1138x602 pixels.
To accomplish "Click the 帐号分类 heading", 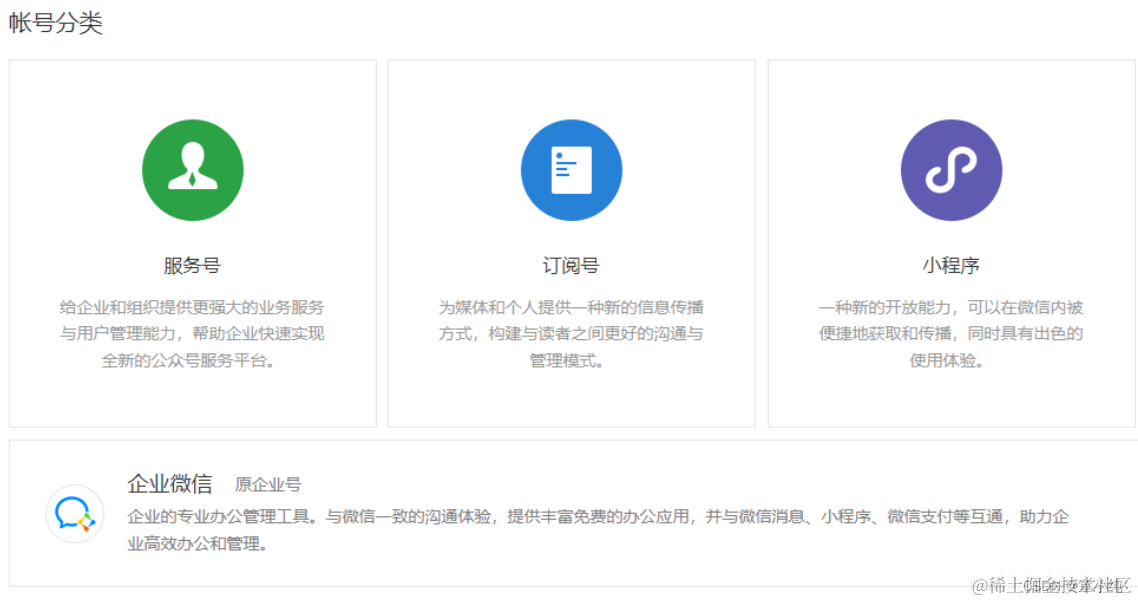I will [x=56, y=23].
